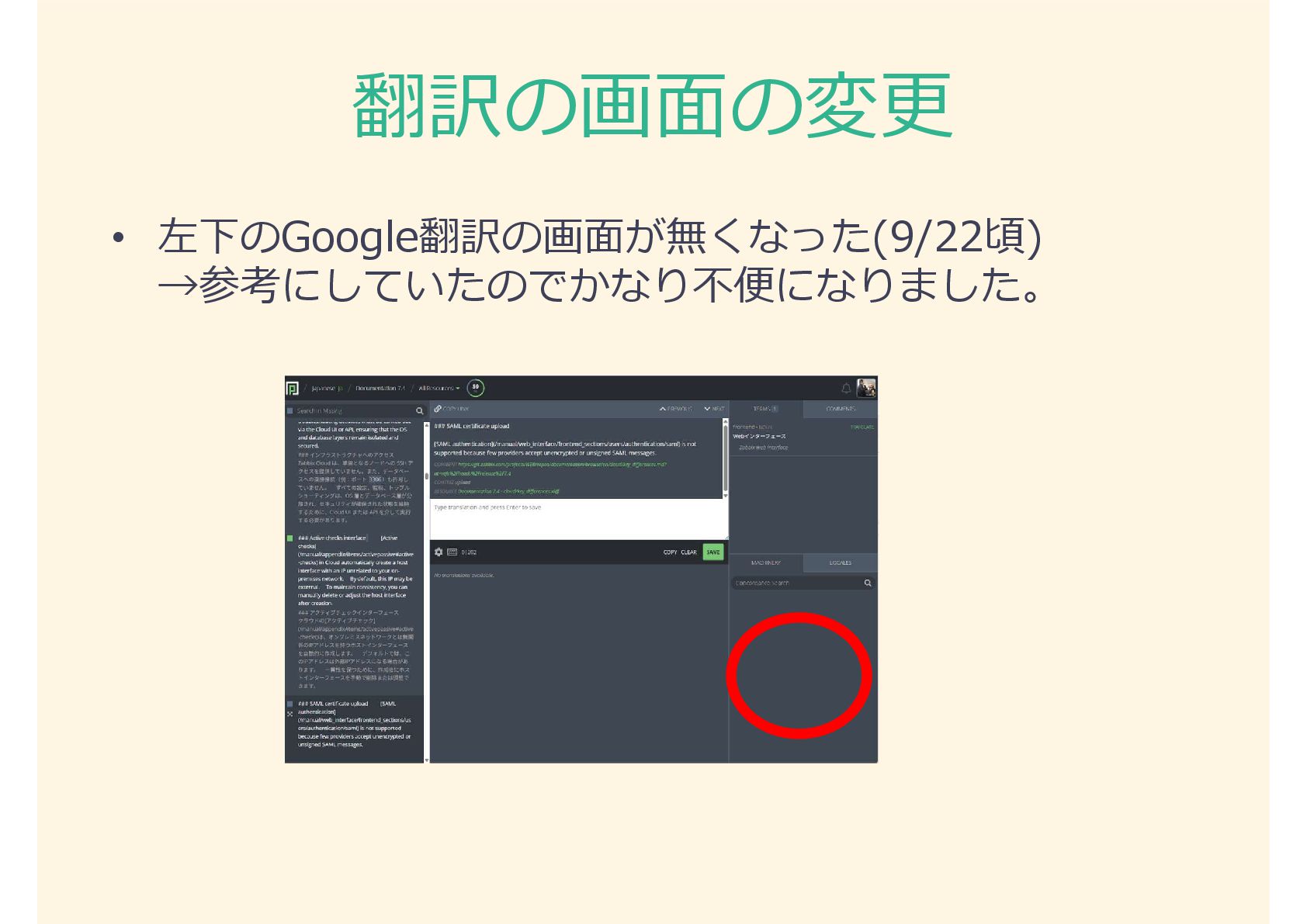1307x924 pixels.
Task: Expand the All Resources dropdown
Action: point(439,388)
